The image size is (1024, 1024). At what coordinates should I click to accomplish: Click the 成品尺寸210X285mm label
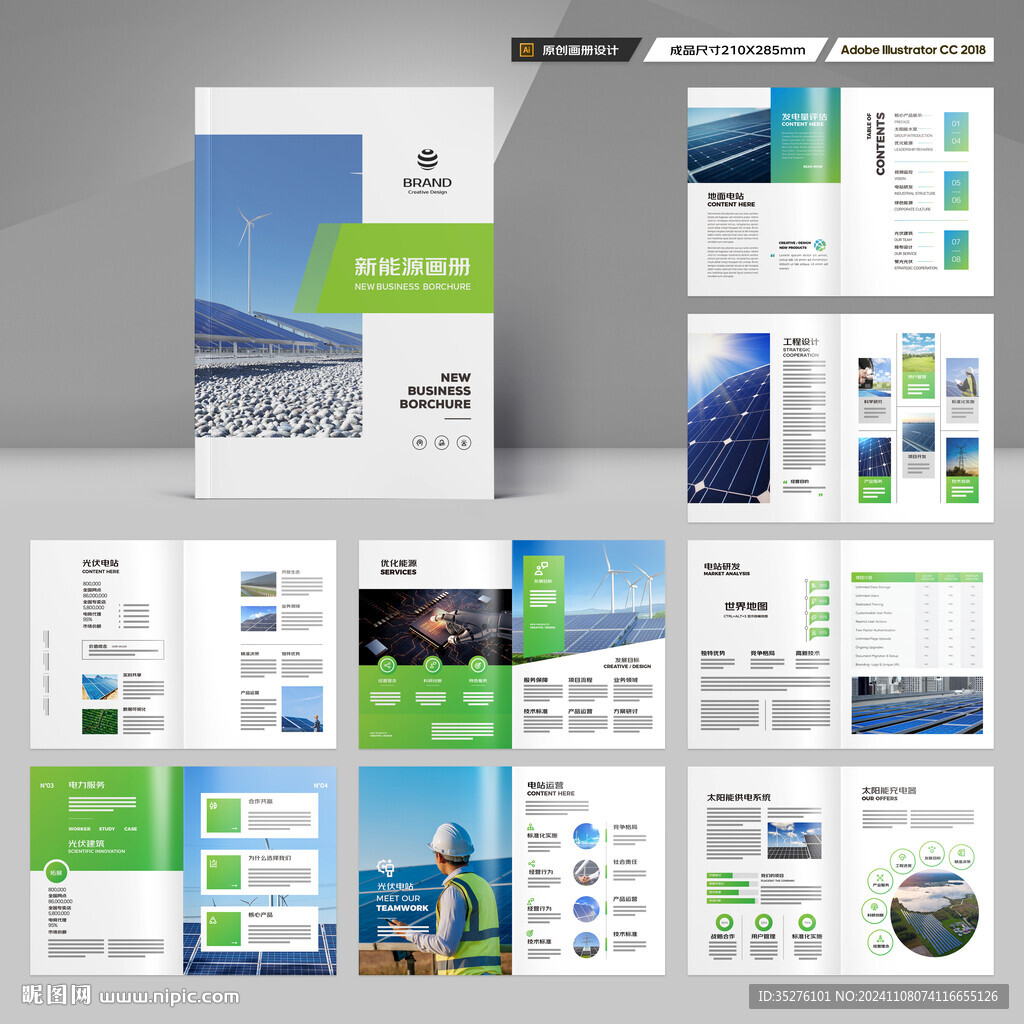737,50
